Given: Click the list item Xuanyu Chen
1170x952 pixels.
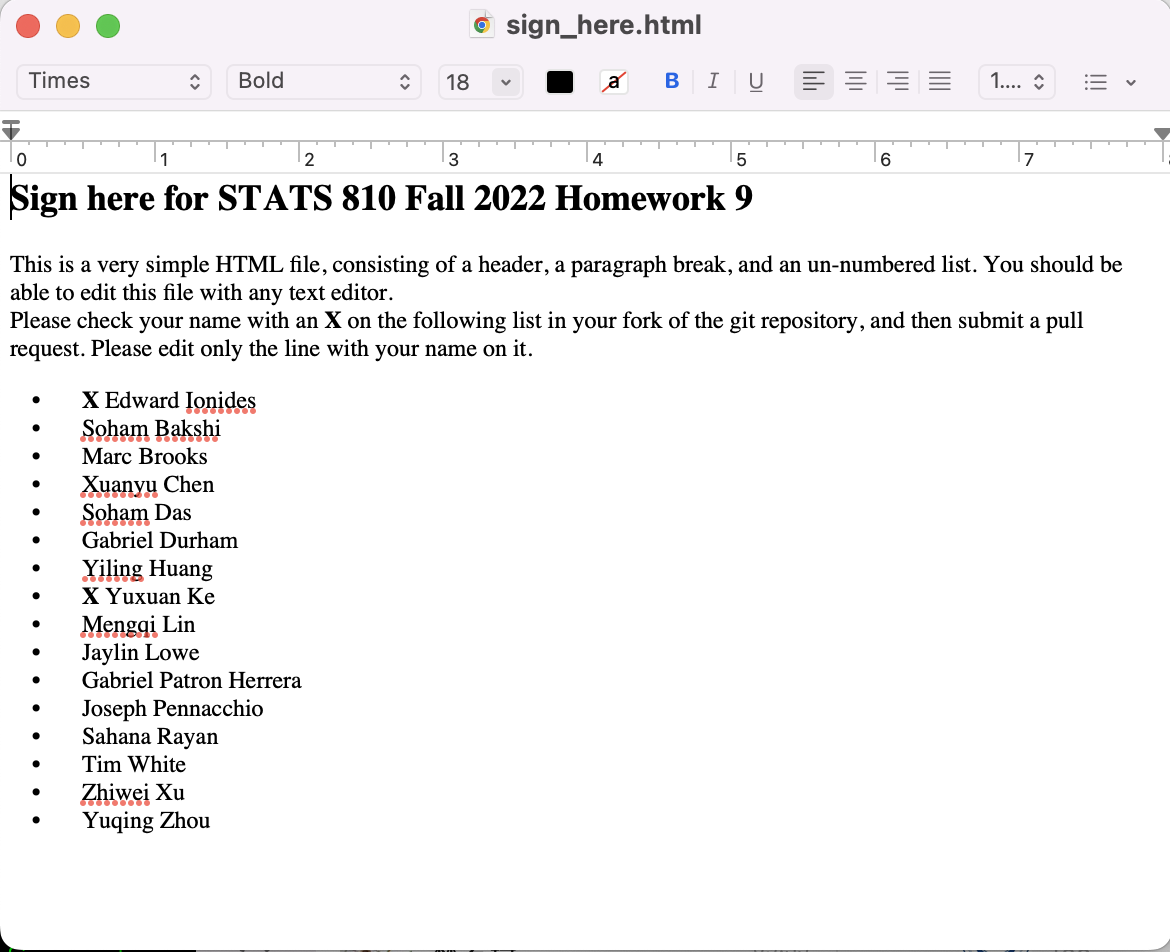Looking at the screenshot, I should pos(148,484).
